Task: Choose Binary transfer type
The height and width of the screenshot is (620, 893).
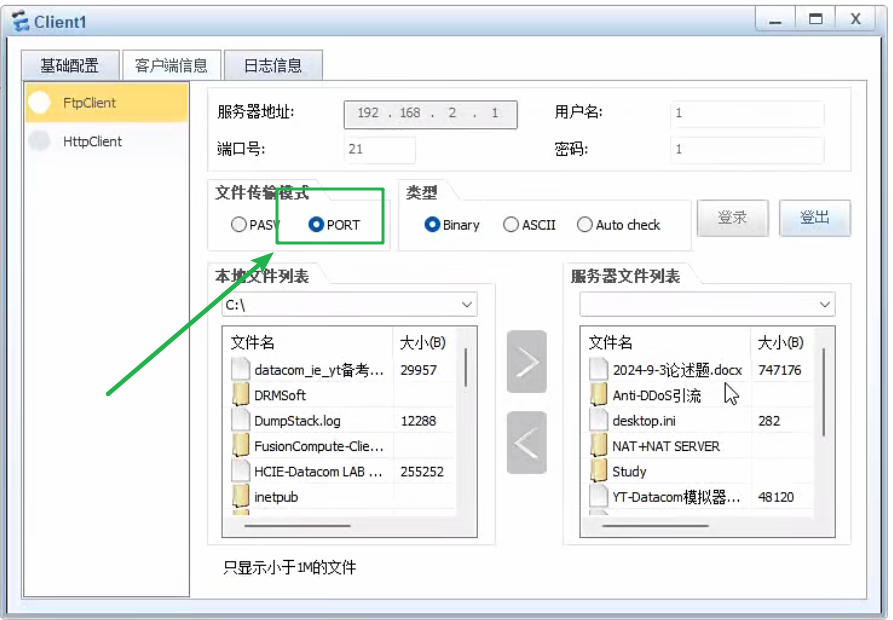Action: (432, 224)
